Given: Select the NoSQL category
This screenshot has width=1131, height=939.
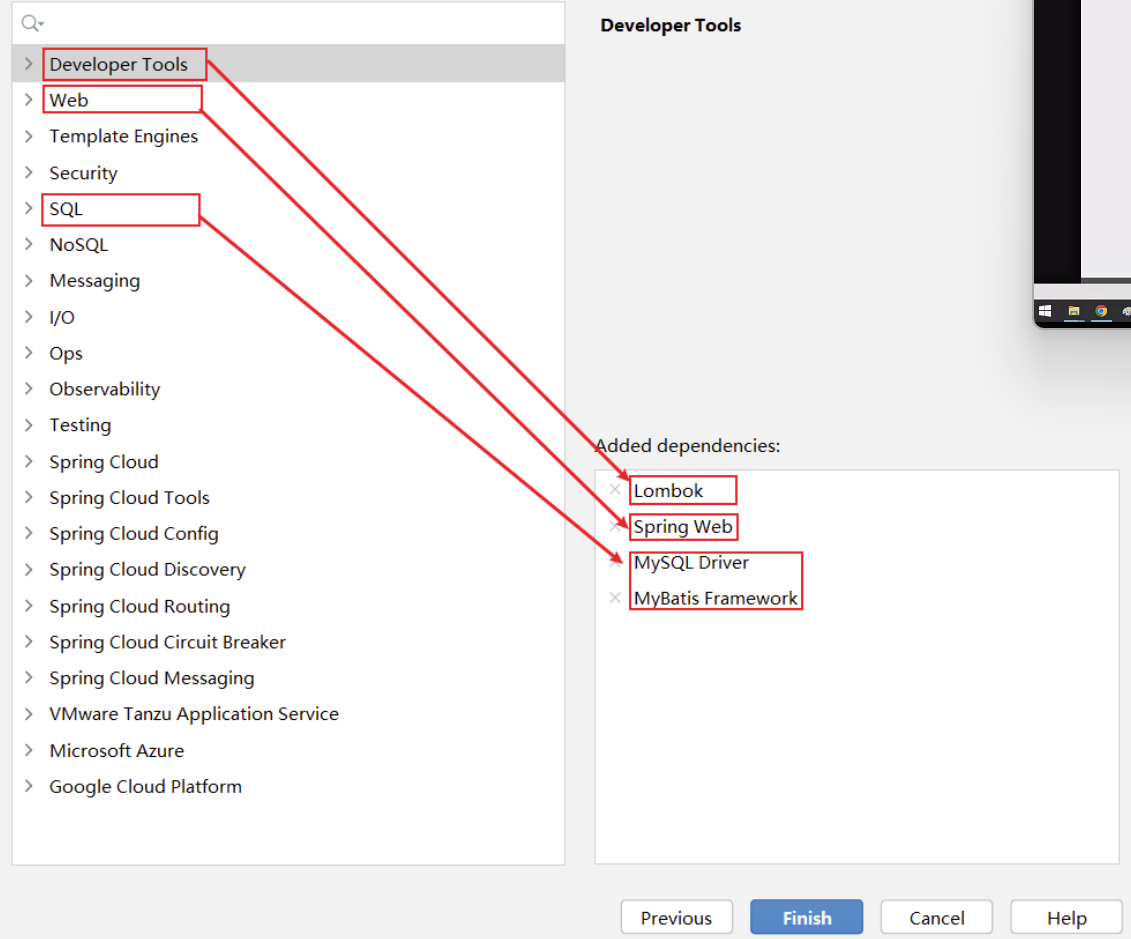Looking at the screenshot, I should pos(79,245).
